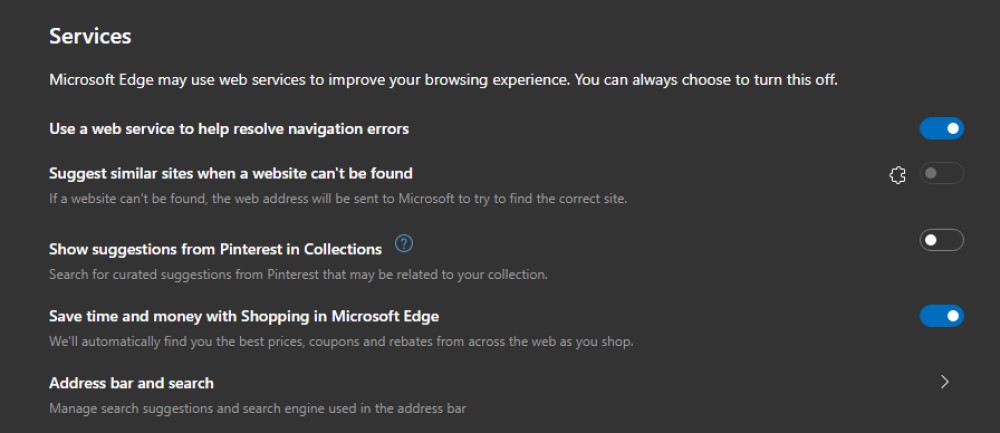This screenshot has height=433, width=1000.
Task: Select the Services section heading
Action: 90,36
